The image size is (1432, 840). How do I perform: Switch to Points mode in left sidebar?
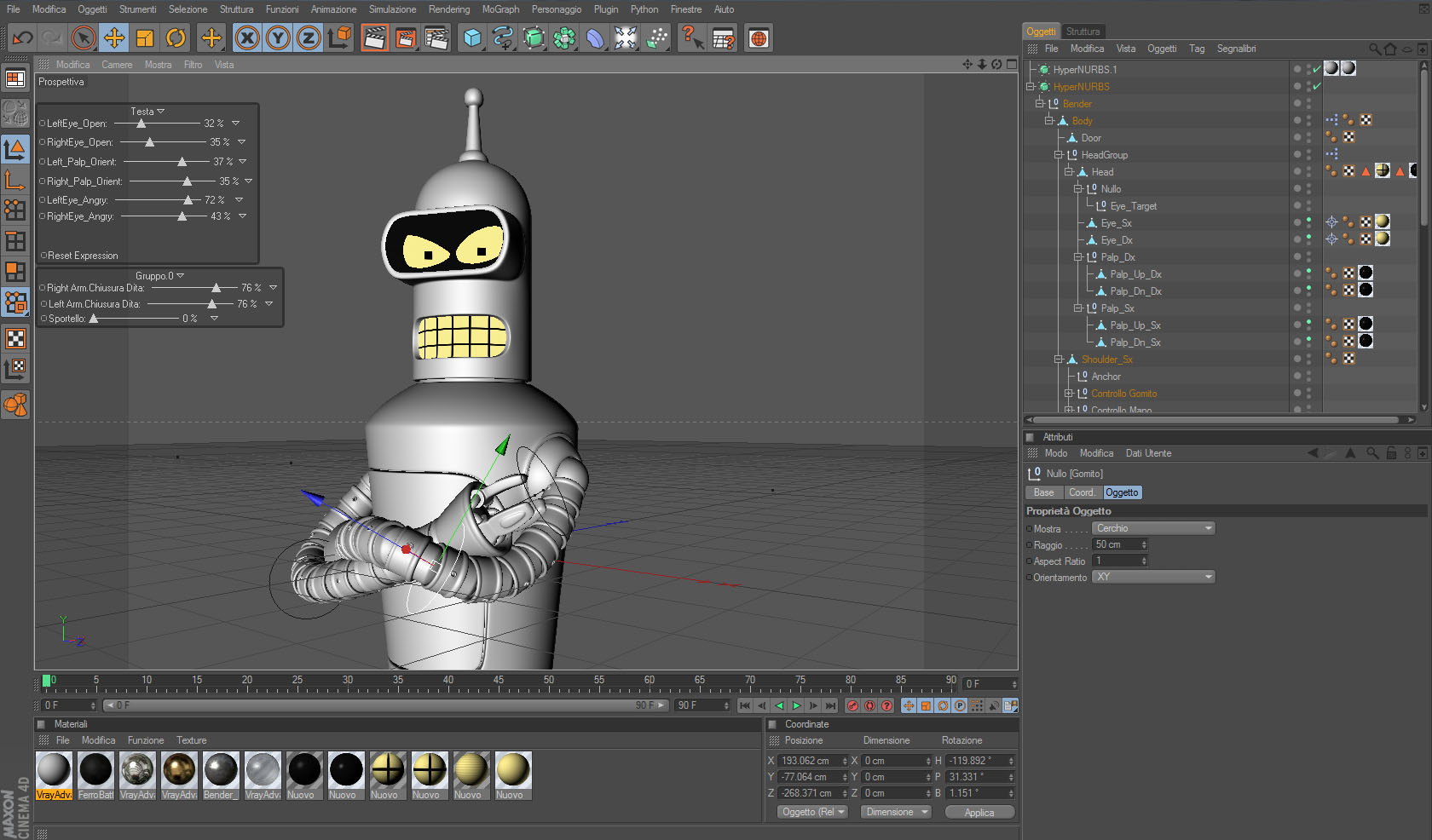[15, 210]
